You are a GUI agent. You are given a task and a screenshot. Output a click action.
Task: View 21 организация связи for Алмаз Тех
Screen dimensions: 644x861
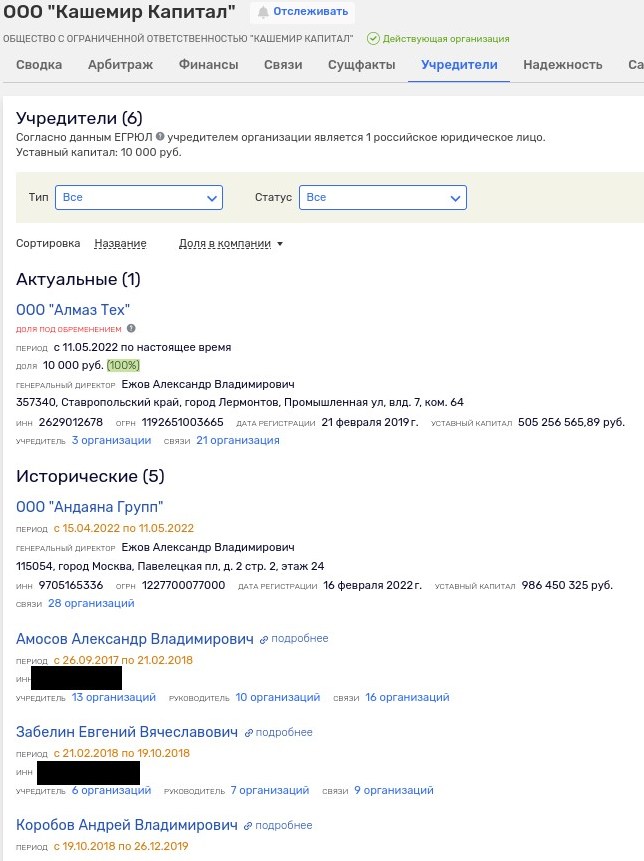point(238,440)
